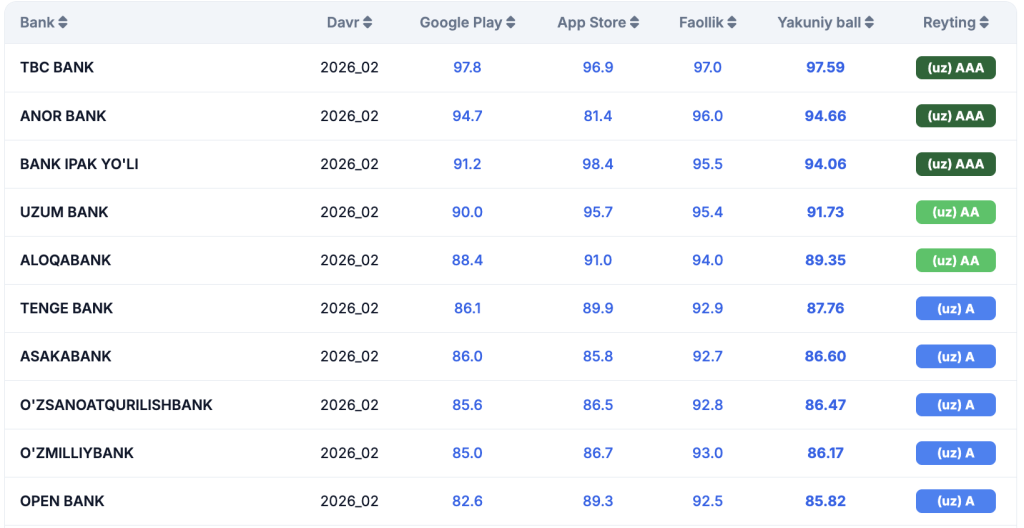This screenshot has width=1024, height=528.
Task: Click the ANOR BANK (uz) AAA badge
Action: pyautogui.click(x=955, y=116)
